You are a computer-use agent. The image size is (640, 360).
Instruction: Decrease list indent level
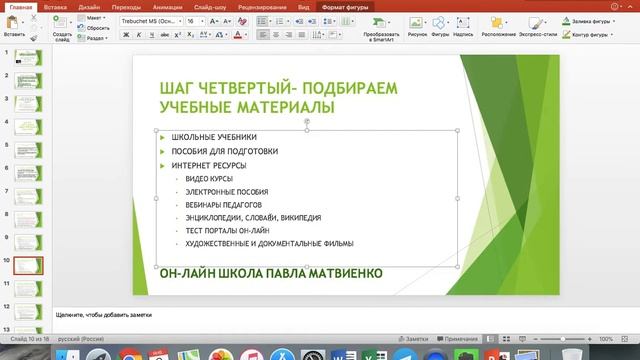tap(299, 21)
